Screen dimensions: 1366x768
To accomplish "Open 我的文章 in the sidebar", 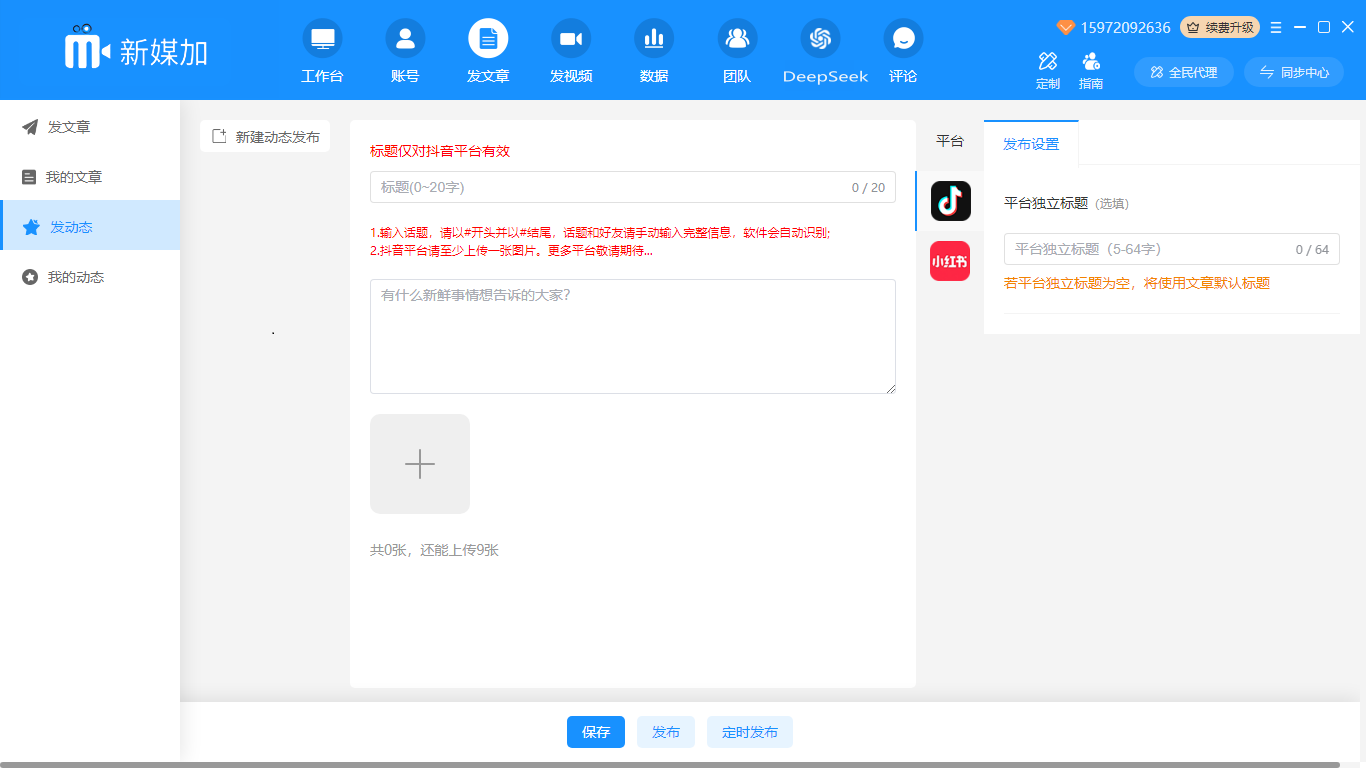I will (x=75, y=177).
